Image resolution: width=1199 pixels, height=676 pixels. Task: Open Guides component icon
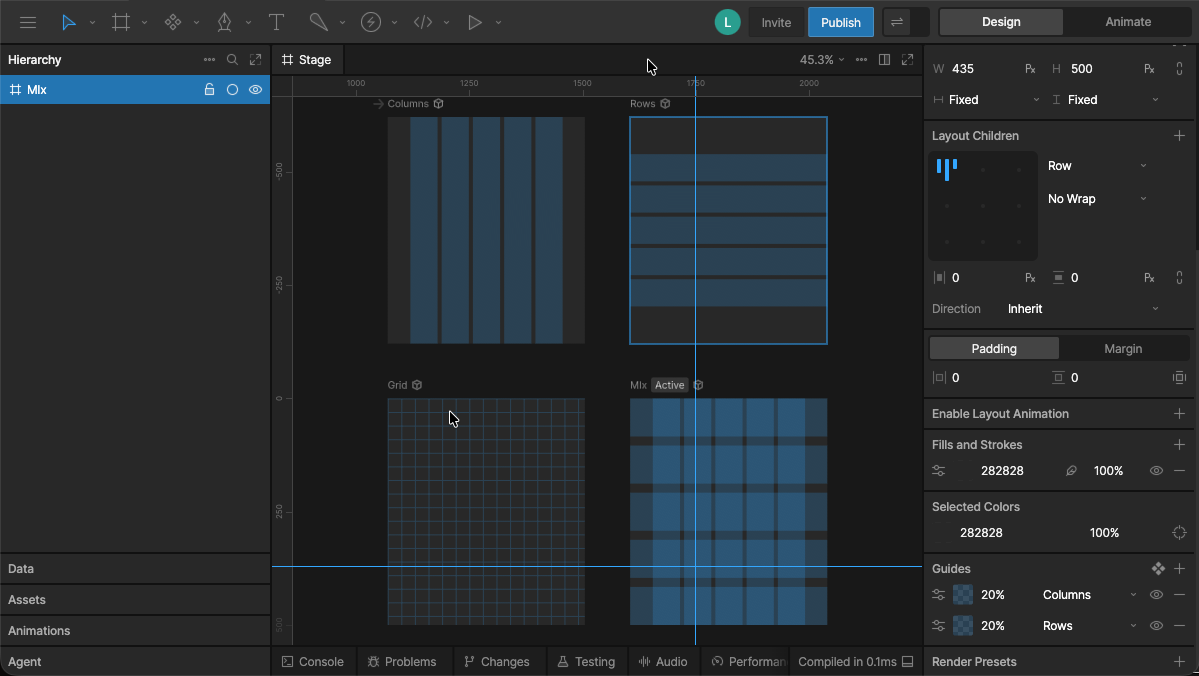coord(1158,569)
